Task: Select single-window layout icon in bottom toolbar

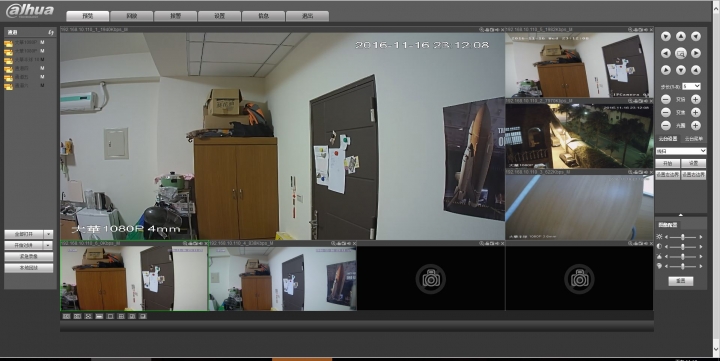Action: pos(110,316)
